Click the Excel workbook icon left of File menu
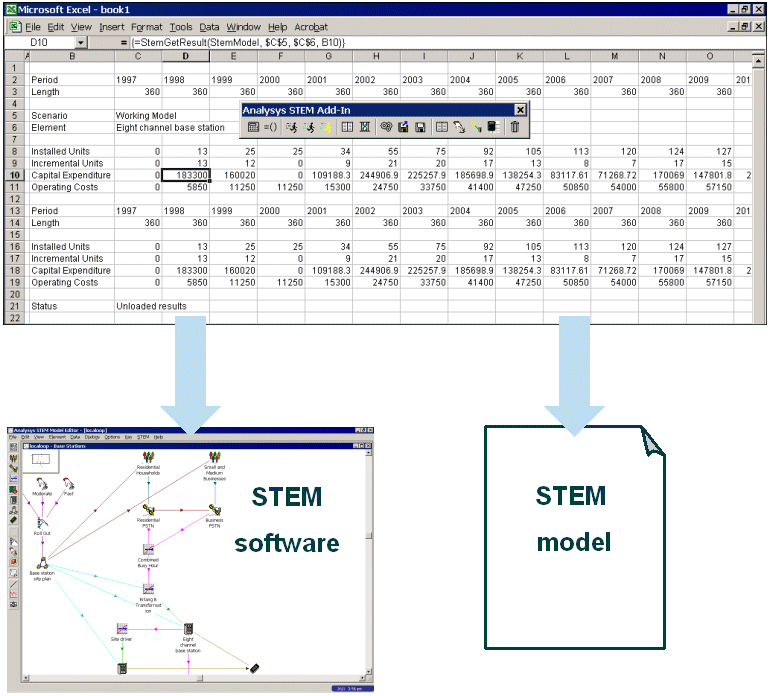Screen dimensions: 770x696 pyautogui.click(x=13, y=26)
